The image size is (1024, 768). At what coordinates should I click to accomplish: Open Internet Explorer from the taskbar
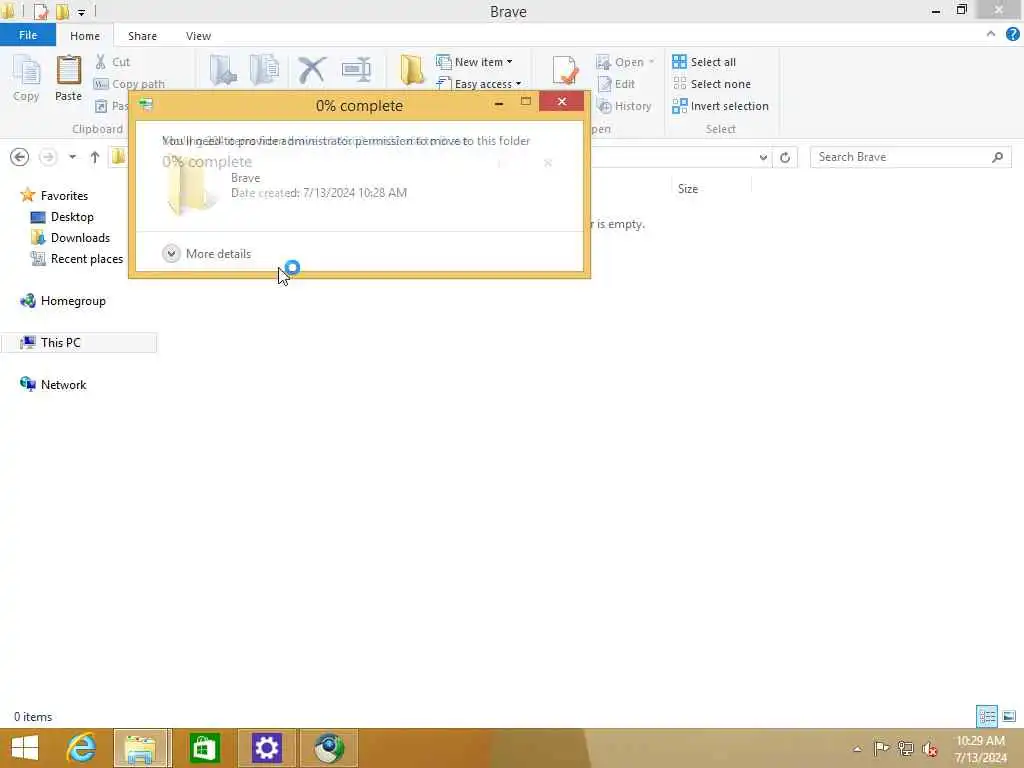pos(82,748)
